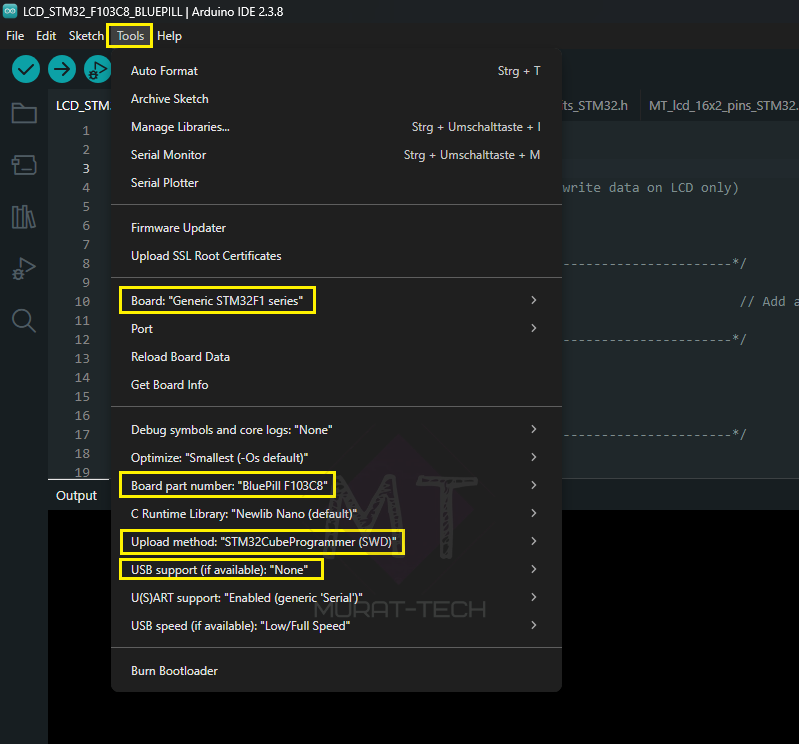Click the Upload arrow button
This screenshot has height=744, width=799.
[x=62, y=69]
